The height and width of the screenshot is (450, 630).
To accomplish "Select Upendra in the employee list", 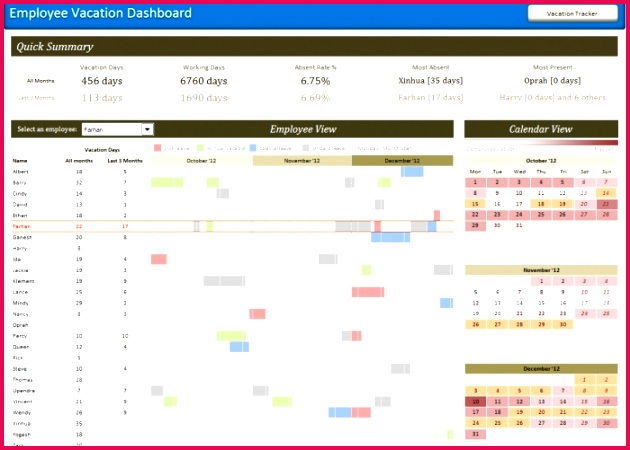I will point(24,391).
